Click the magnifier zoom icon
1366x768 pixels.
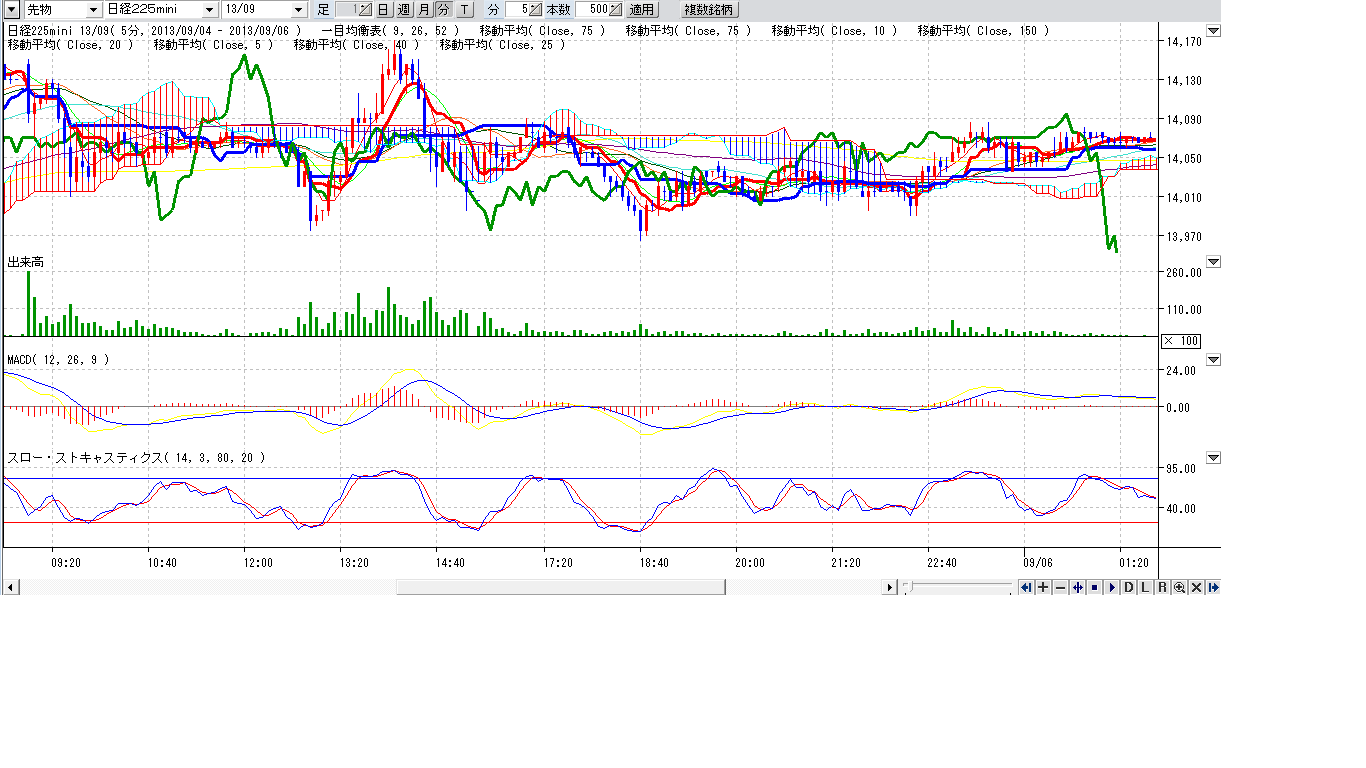(x=1179, y=587)
